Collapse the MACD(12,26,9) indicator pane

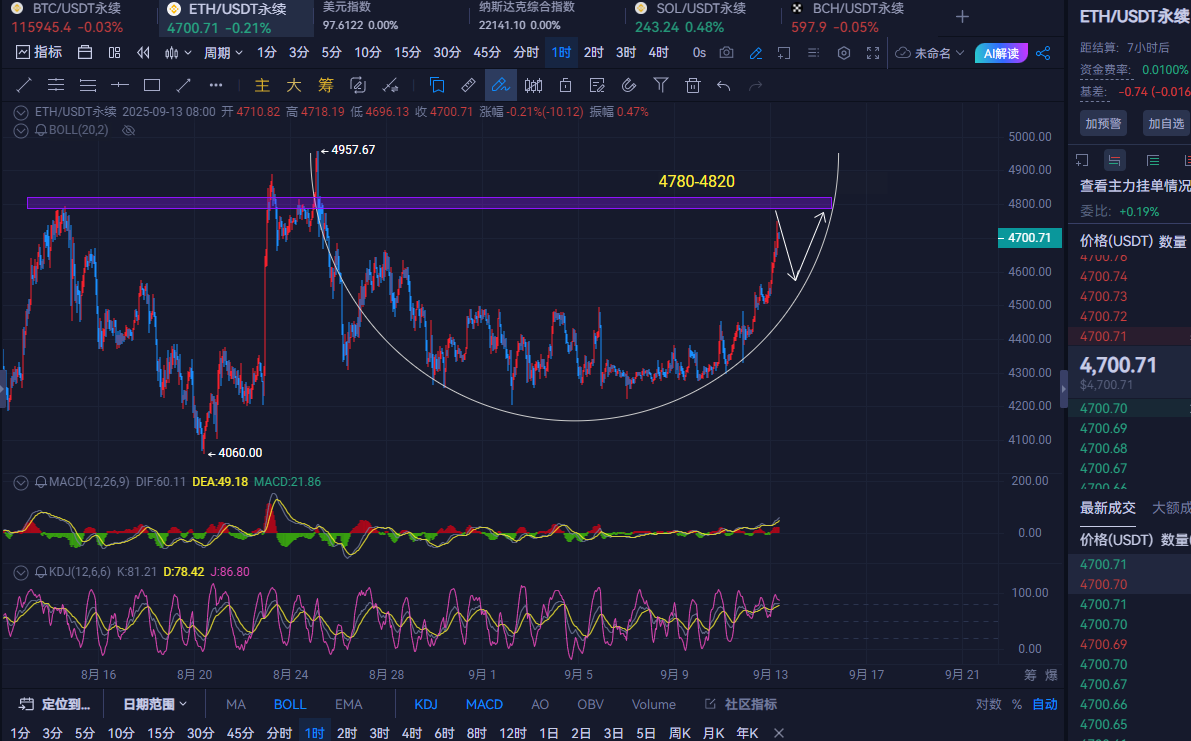[x=21, y=482]
